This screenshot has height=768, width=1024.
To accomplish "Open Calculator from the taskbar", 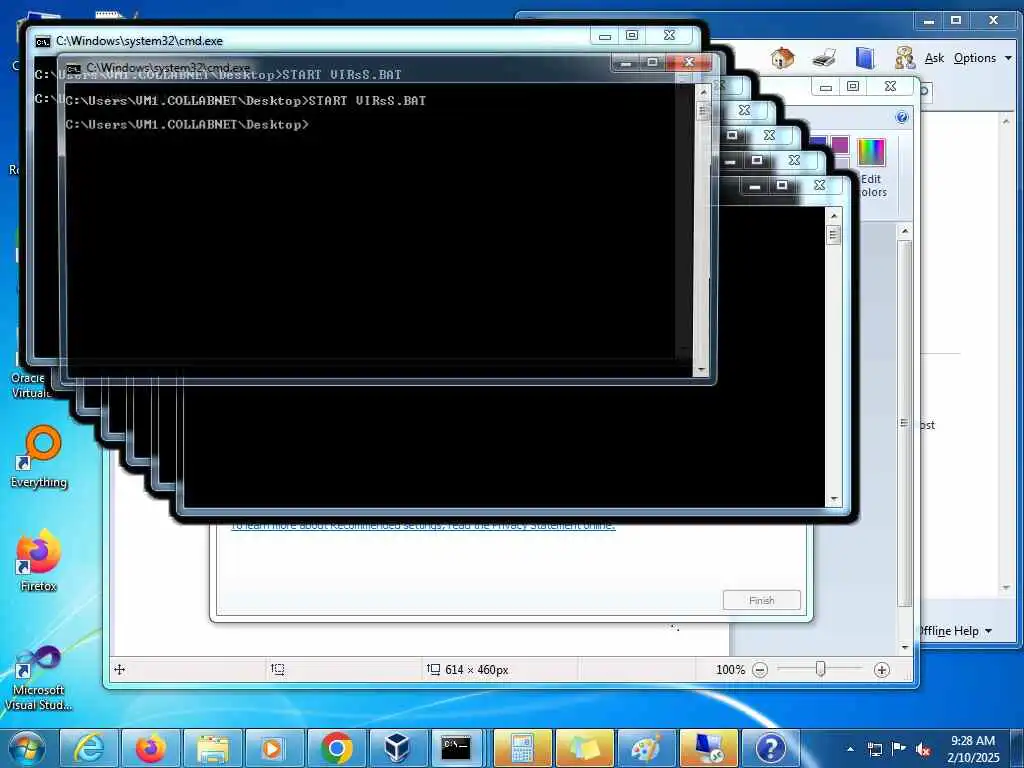I will pos(522,748).
